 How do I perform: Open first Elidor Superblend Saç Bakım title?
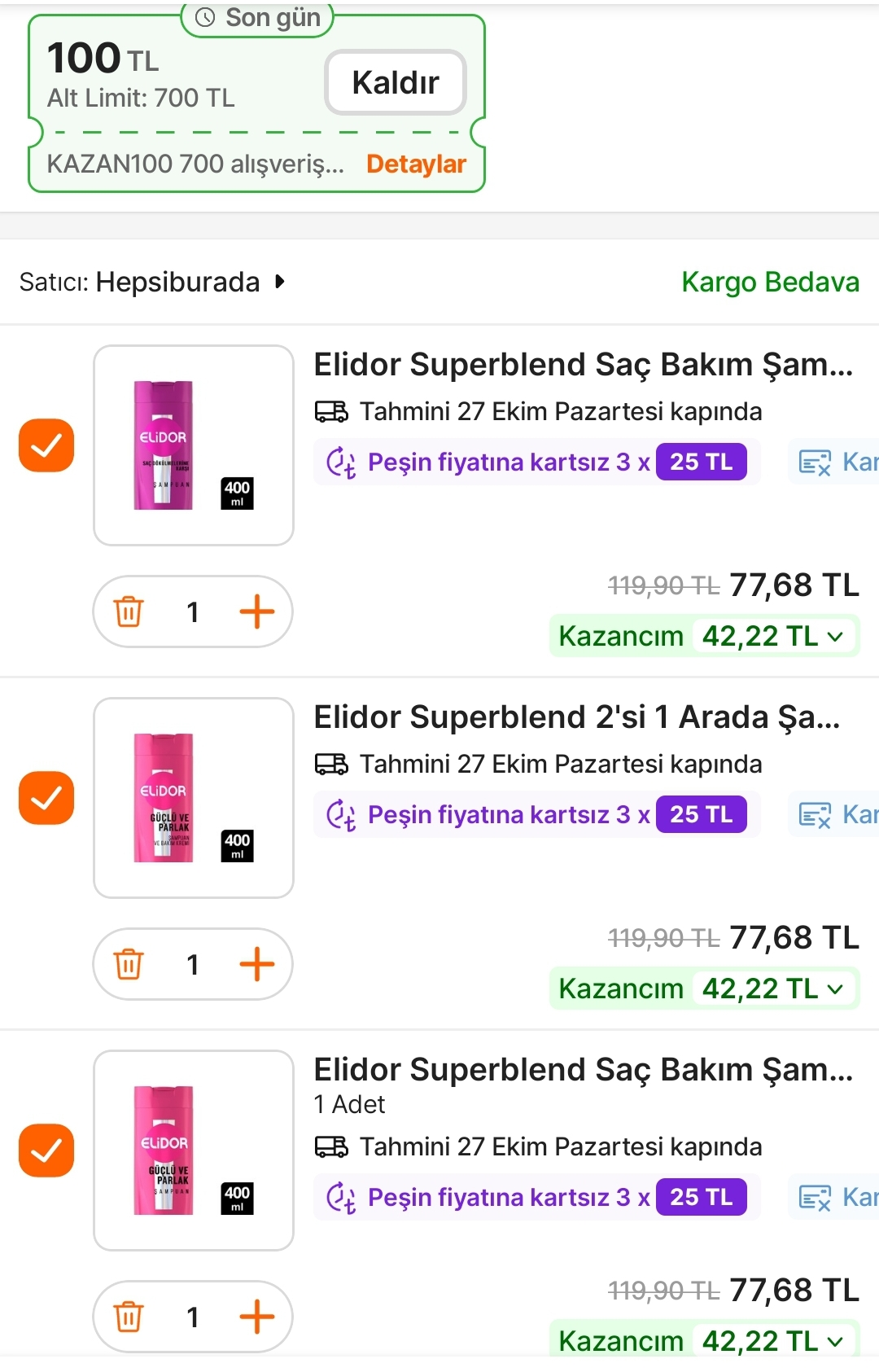pos(583,365)
